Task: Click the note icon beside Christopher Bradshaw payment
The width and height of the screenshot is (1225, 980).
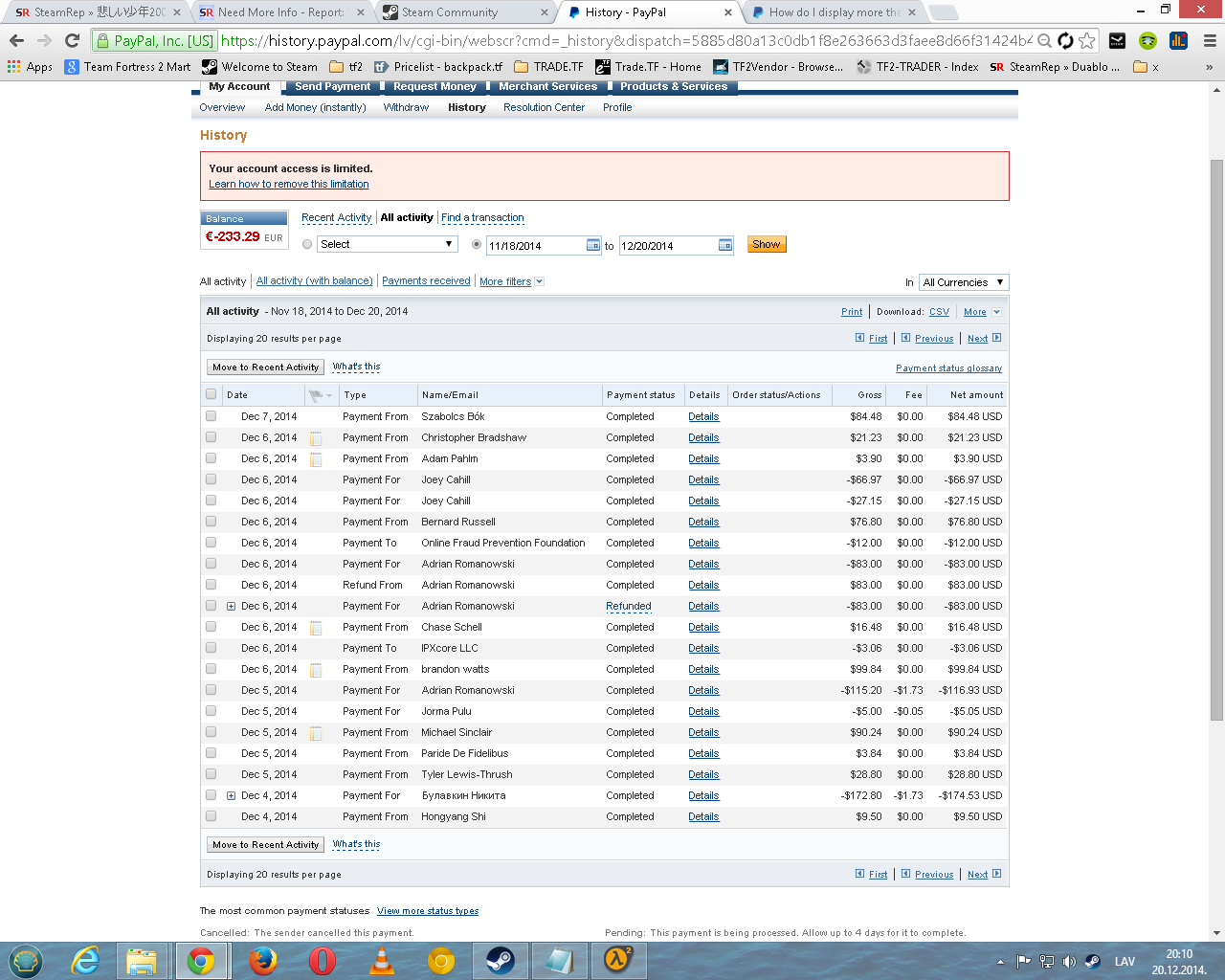Action: [316, 438]
